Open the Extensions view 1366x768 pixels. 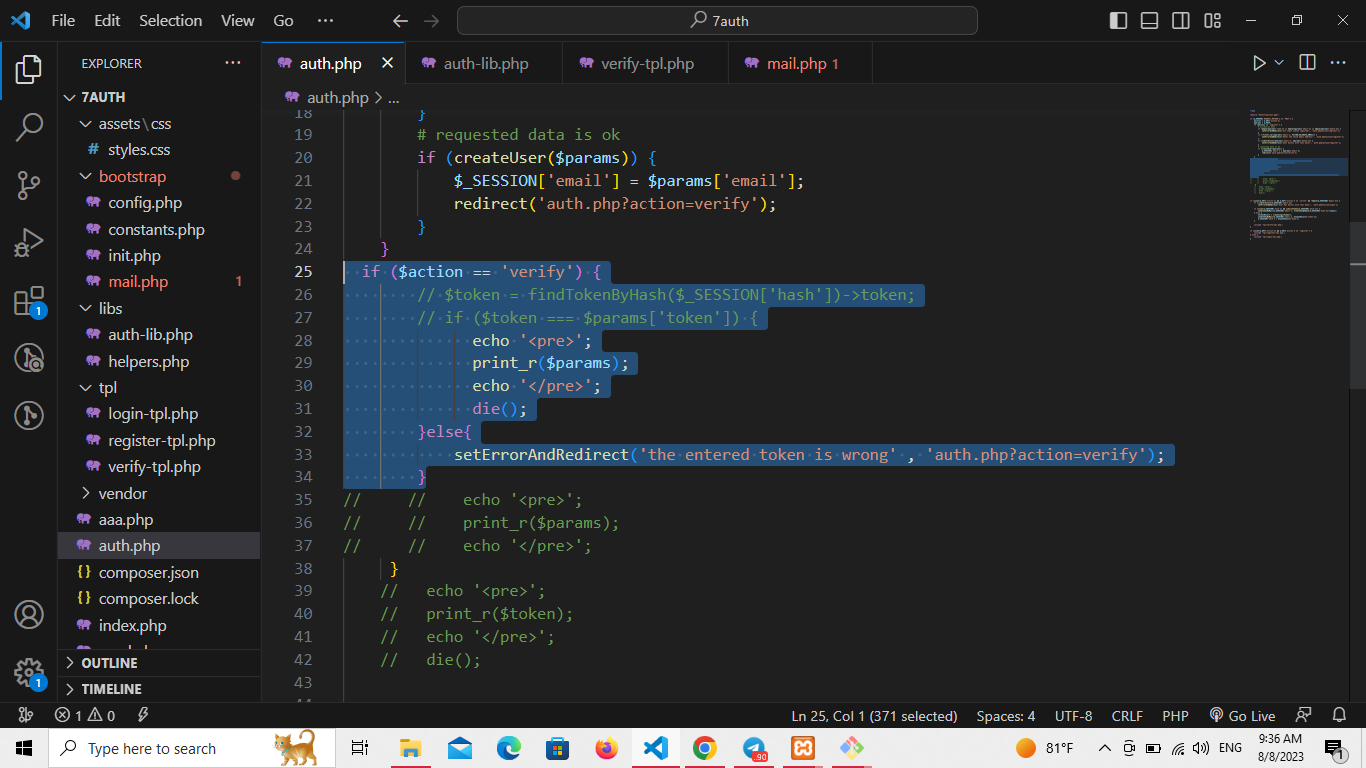click(x=29, y=301)
